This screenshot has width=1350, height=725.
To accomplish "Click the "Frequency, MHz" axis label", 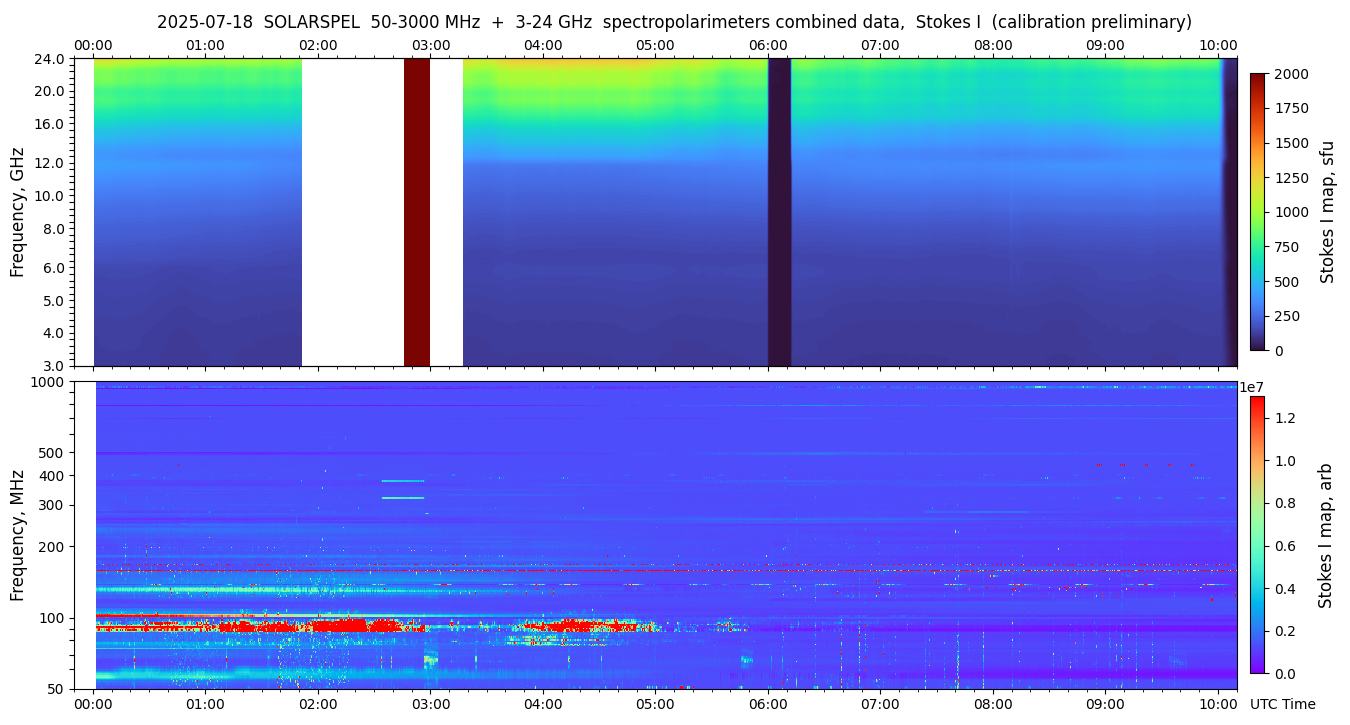I will (17, 535).
